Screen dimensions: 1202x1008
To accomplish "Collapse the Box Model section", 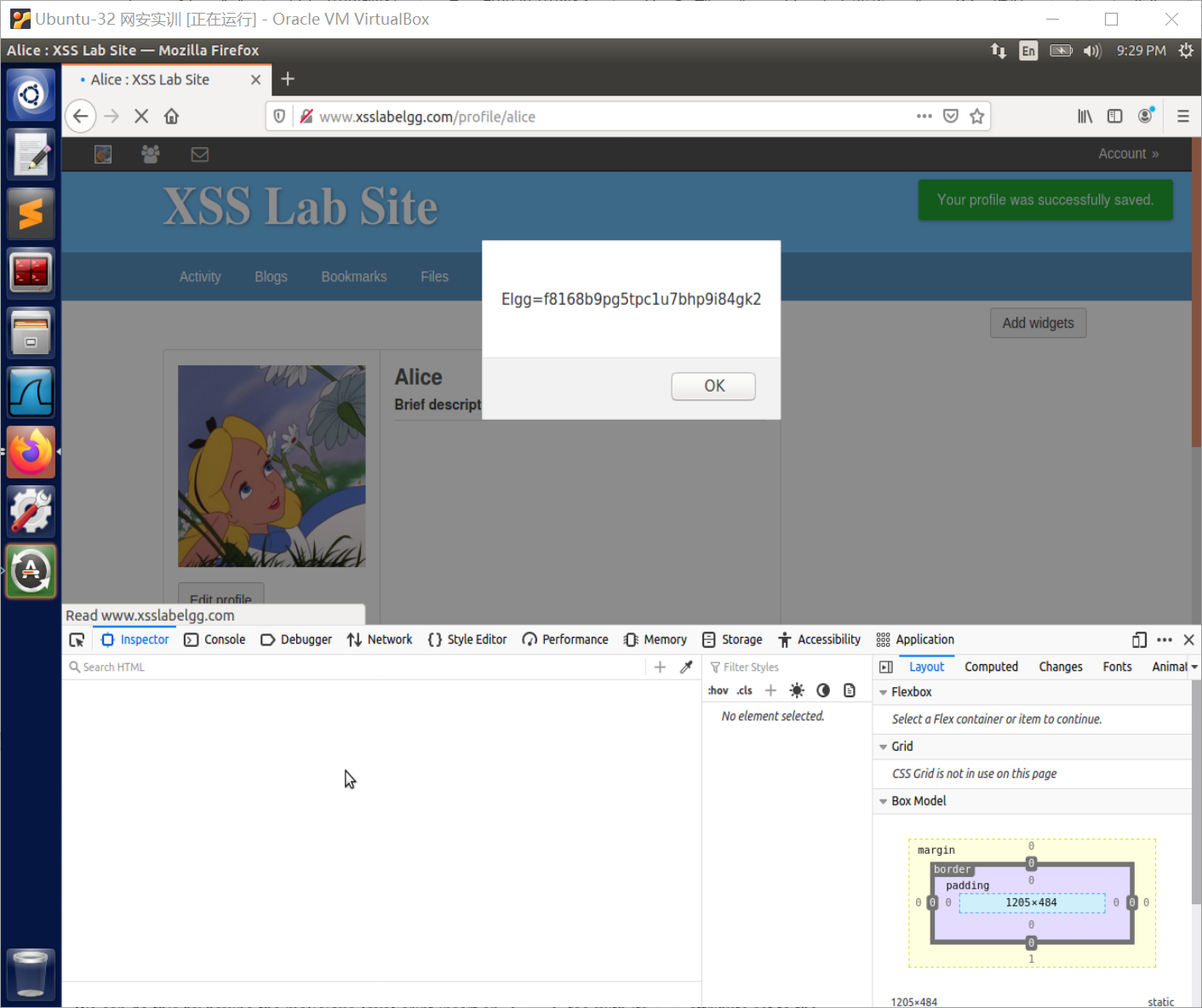I will pos(883,800).
